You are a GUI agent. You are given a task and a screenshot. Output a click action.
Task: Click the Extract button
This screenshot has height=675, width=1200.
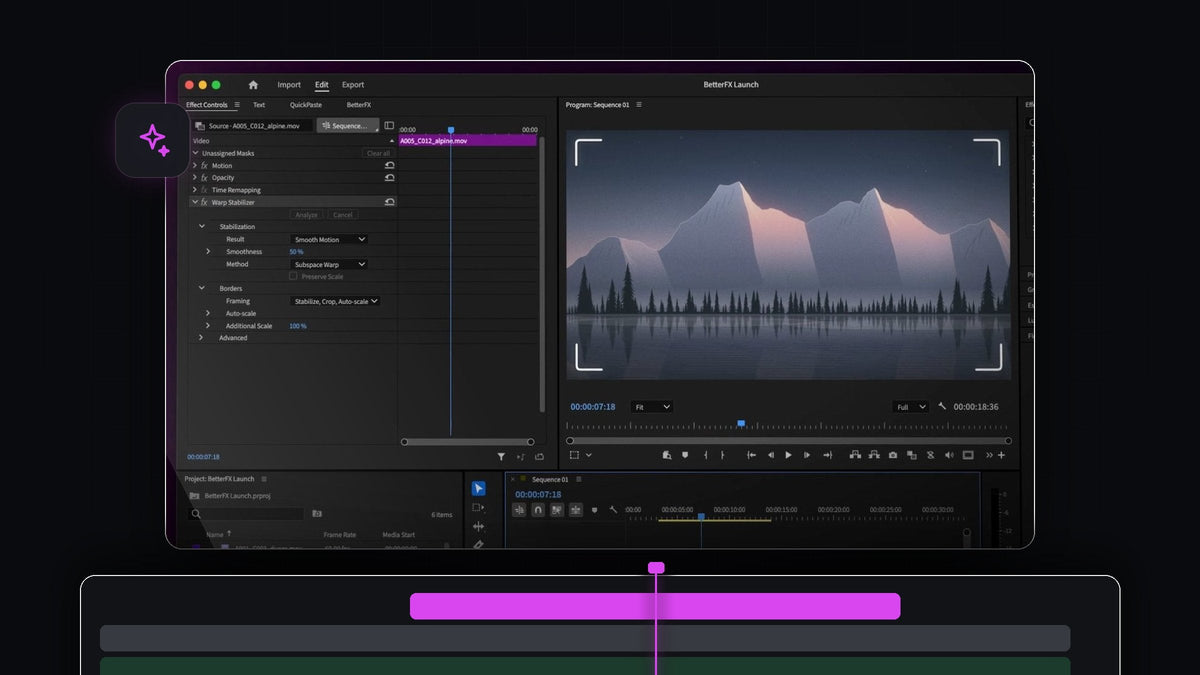(x=874, y=455)
